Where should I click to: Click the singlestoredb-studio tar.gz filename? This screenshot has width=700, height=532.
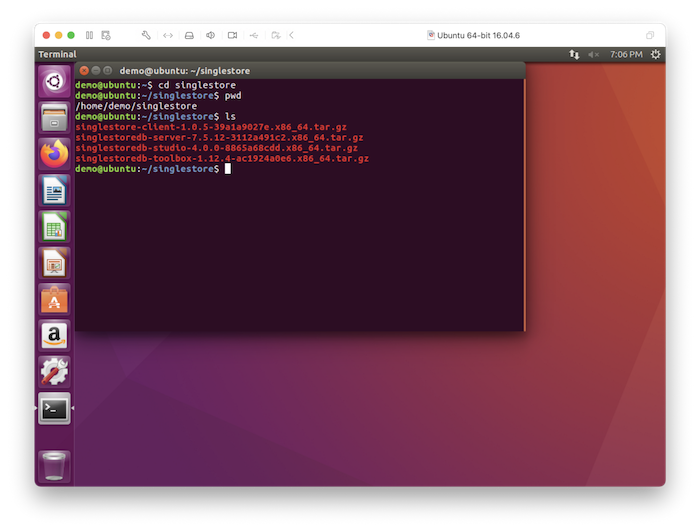pos(217,148)
